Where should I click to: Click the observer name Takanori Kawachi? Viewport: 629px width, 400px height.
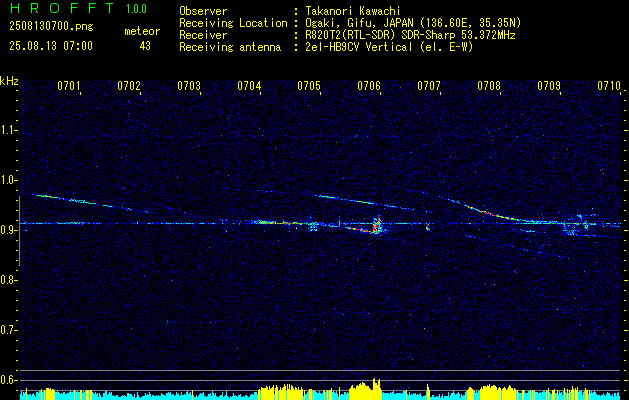(x=353, y=11)
